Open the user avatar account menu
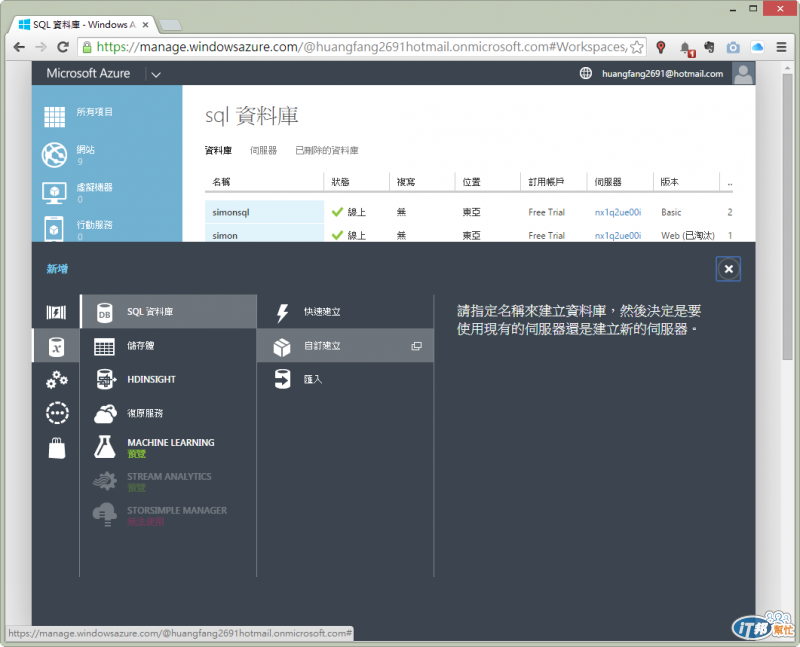The width and height of the screenshot is (800, 647). [743, 73]
